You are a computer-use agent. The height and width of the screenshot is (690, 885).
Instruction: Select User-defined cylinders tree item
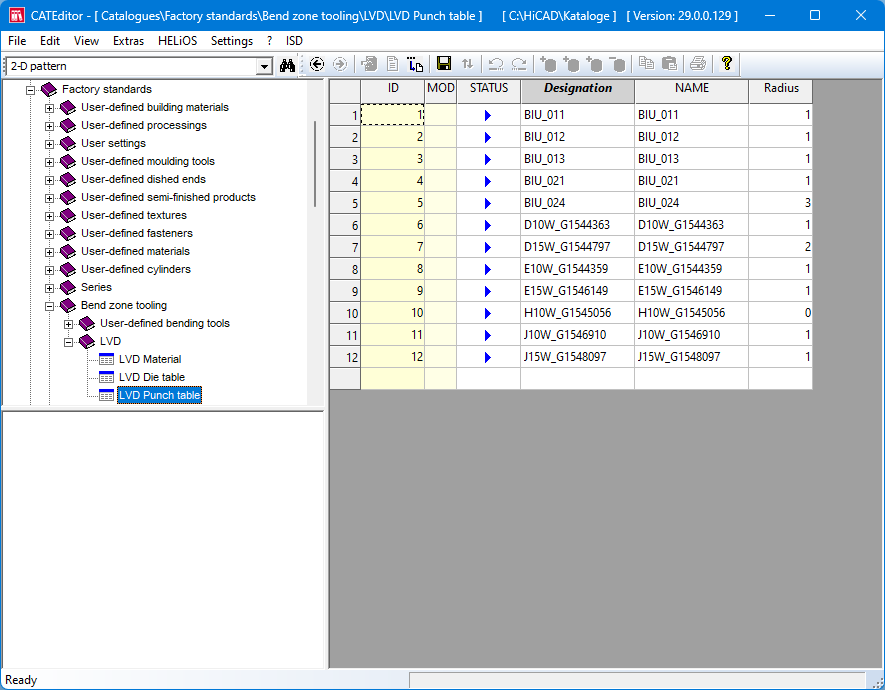135,269
